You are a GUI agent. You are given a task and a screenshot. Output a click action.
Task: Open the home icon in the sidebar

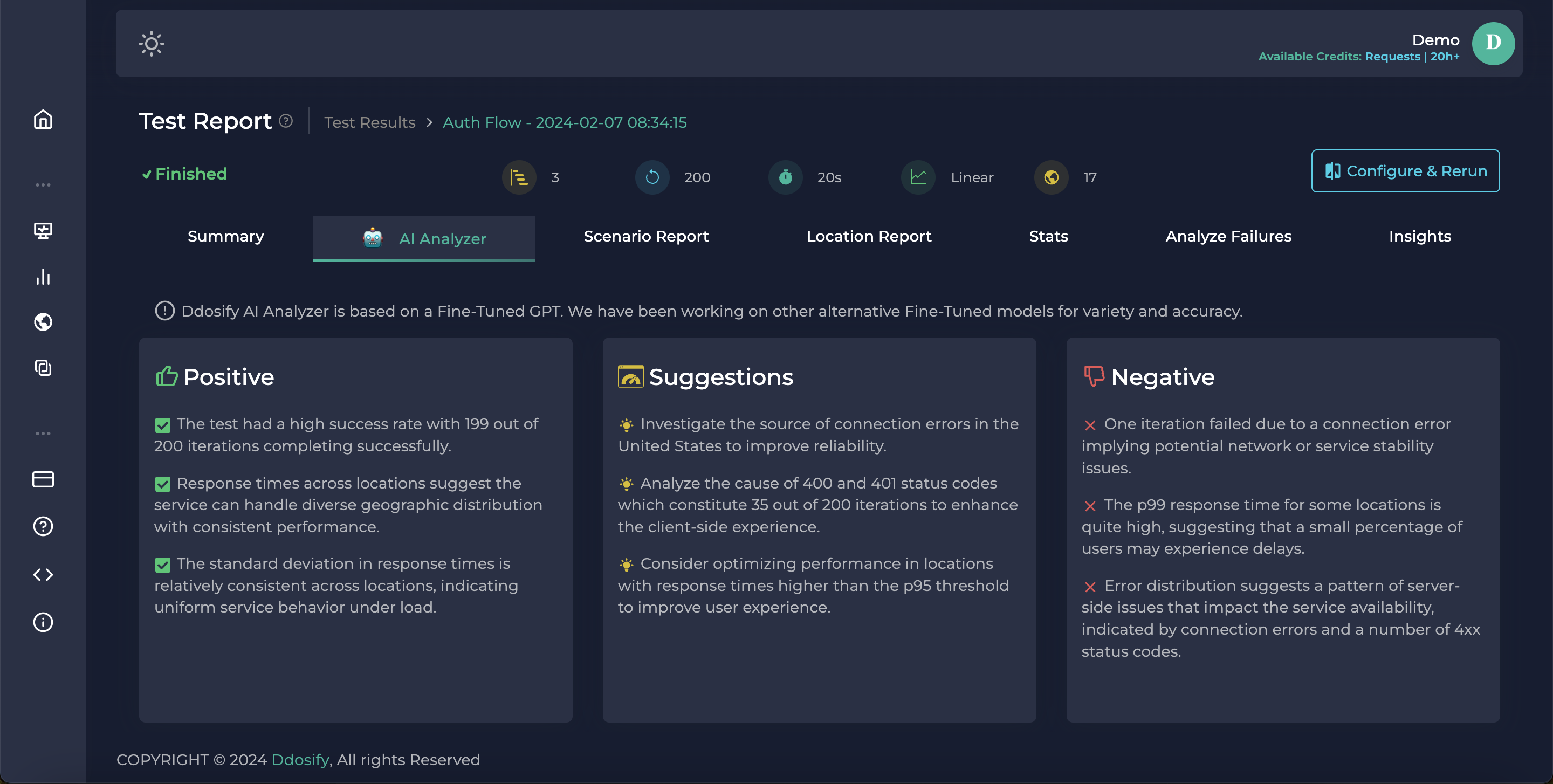(x=43, y=119)
